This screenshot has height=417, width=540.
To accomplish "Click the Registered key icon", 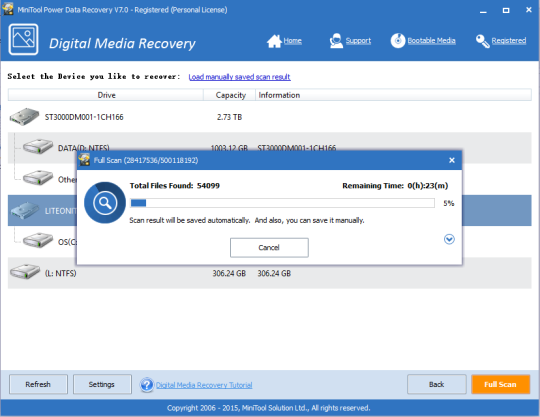I will [x=482, y=41].
